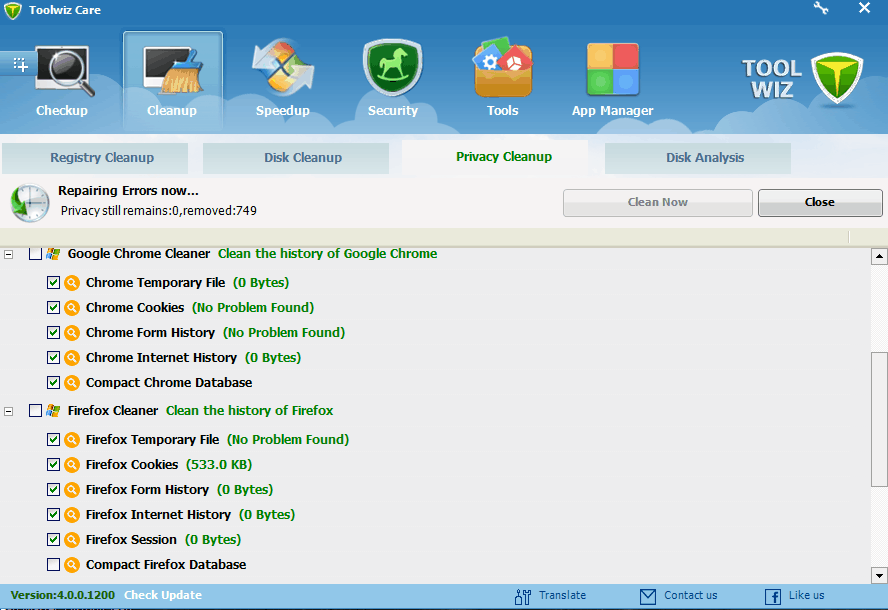Screen dimensions: 888x610
Task: Click the Like us link
Action: 806,595
